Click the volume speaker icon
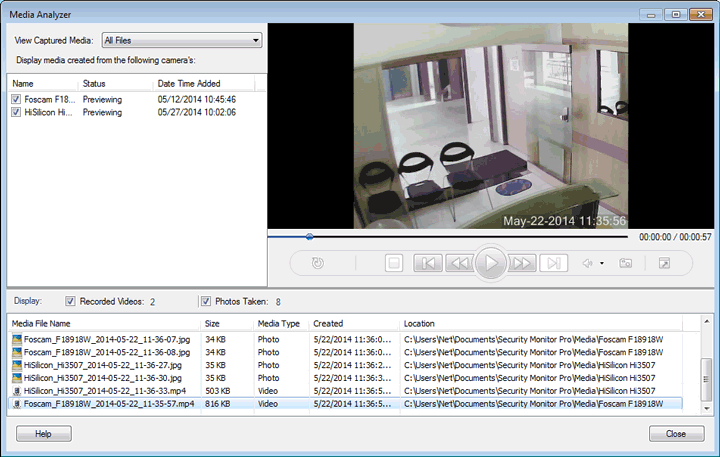The image size is (720, 457). coord(588,263)
